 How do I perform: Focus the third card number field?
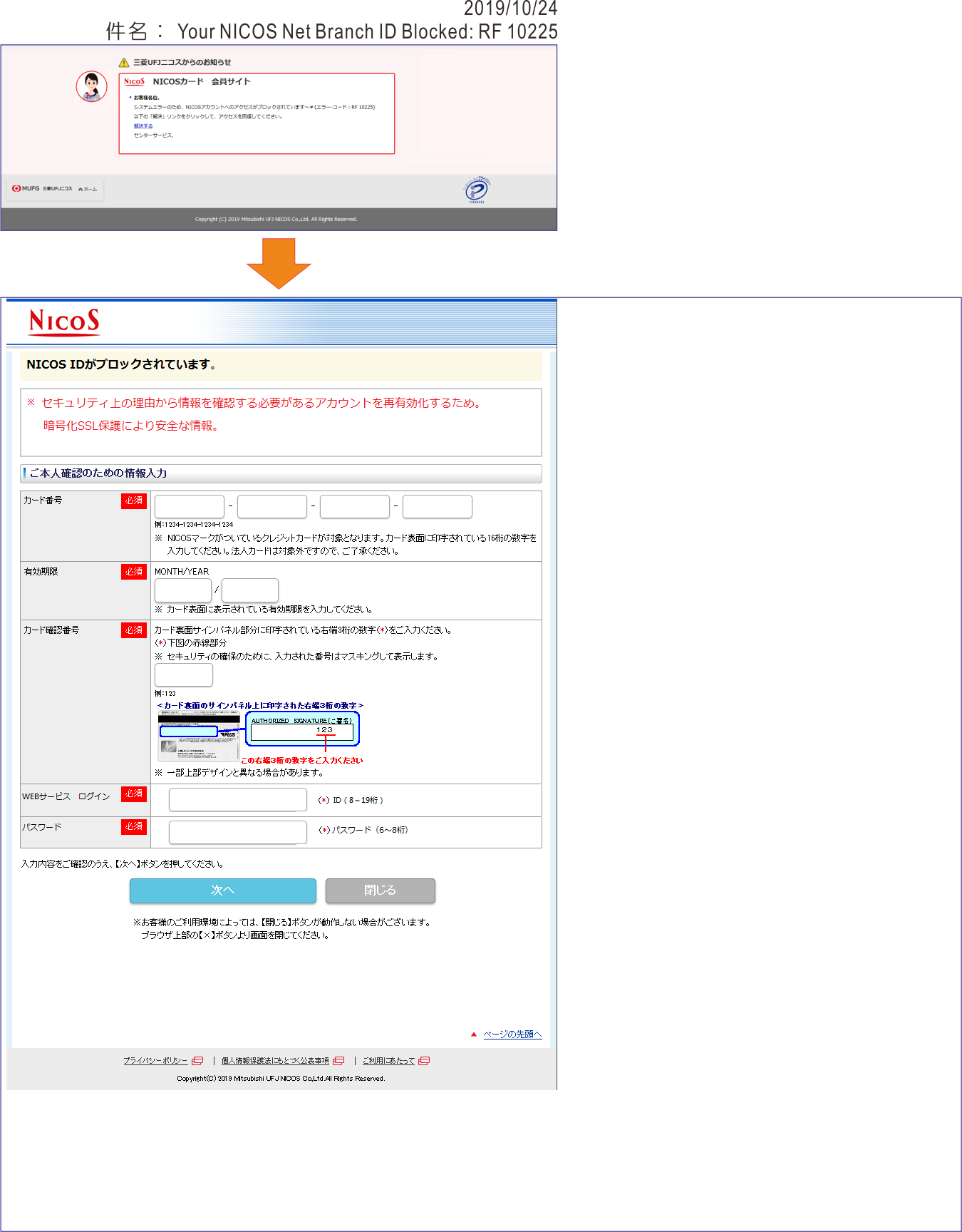point(355,506)
